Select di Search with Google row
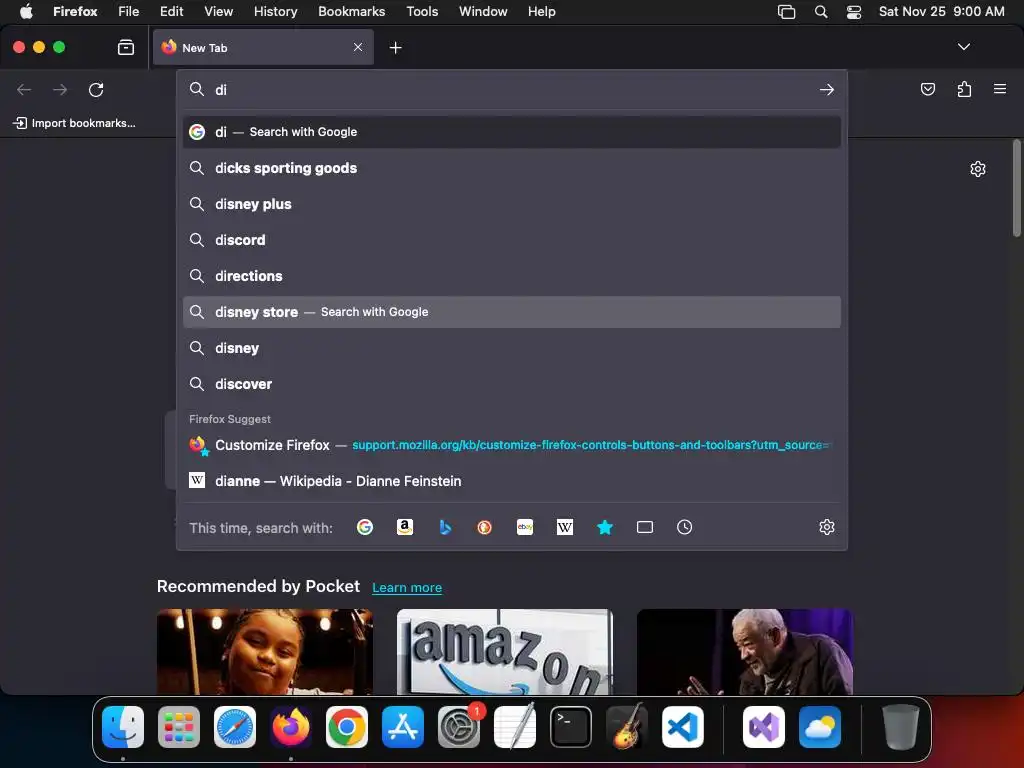The width and height of the screenshot is (1024, 768). pyautogui.click(x=512, y=132)
